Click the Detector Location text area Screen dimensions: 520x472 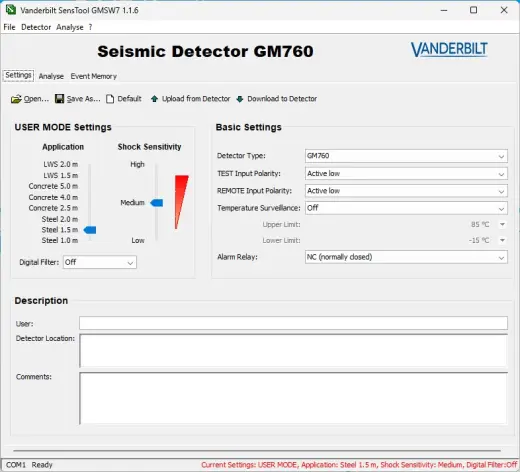(x=293, y=351)
